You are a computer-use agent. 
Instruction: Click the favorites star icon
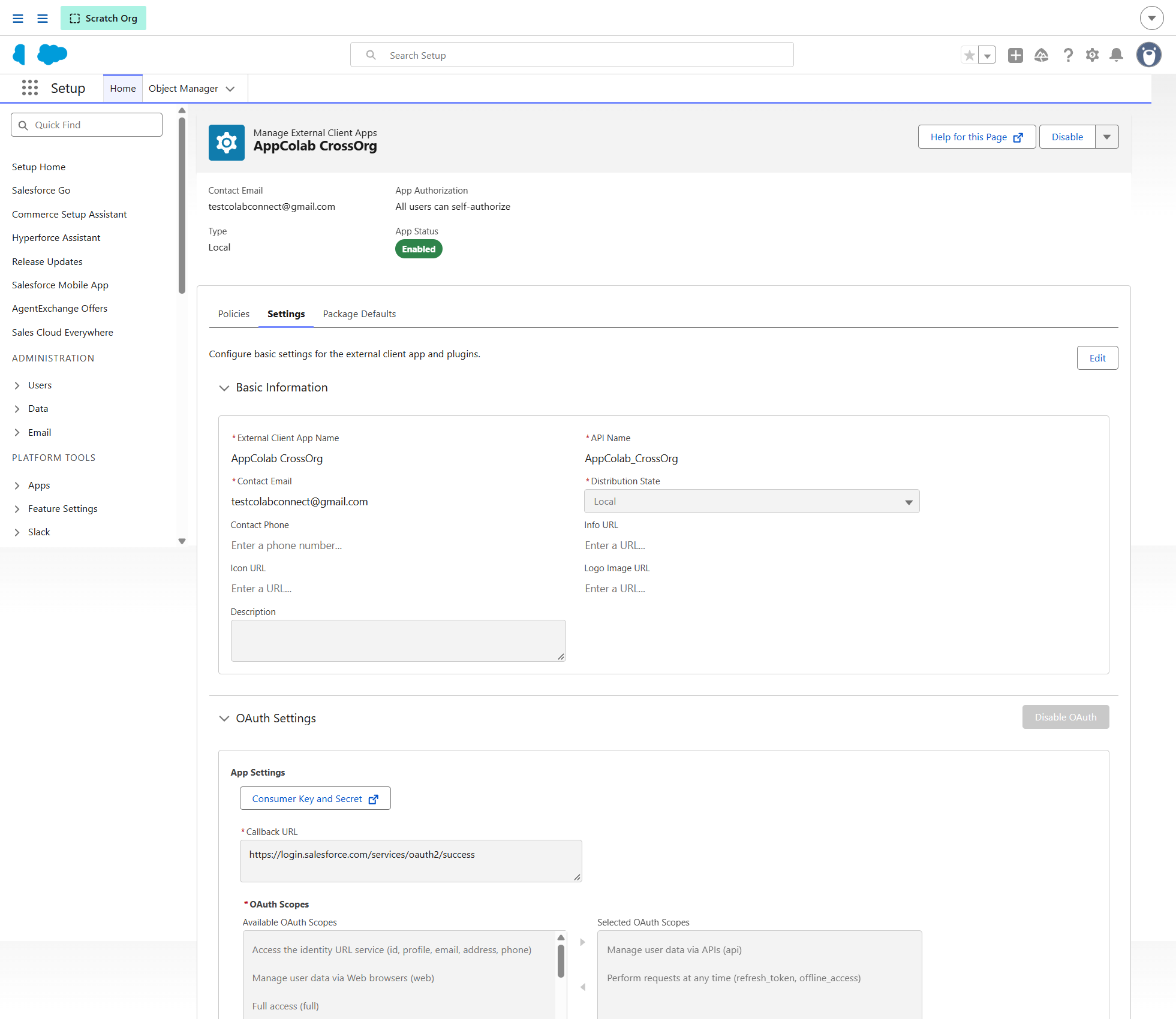(x=969, y=55)
